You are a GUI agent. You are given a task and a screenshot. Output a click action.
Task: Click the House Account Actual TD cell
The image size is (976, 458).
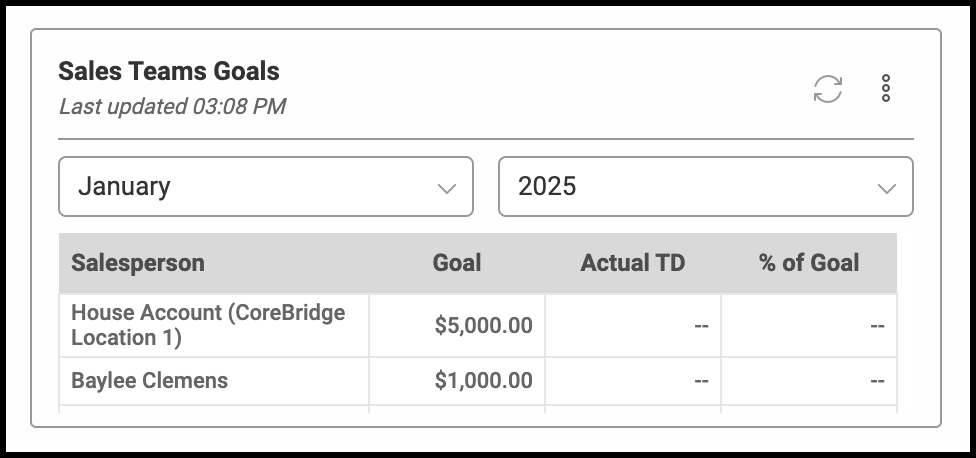tap(633, 325)
